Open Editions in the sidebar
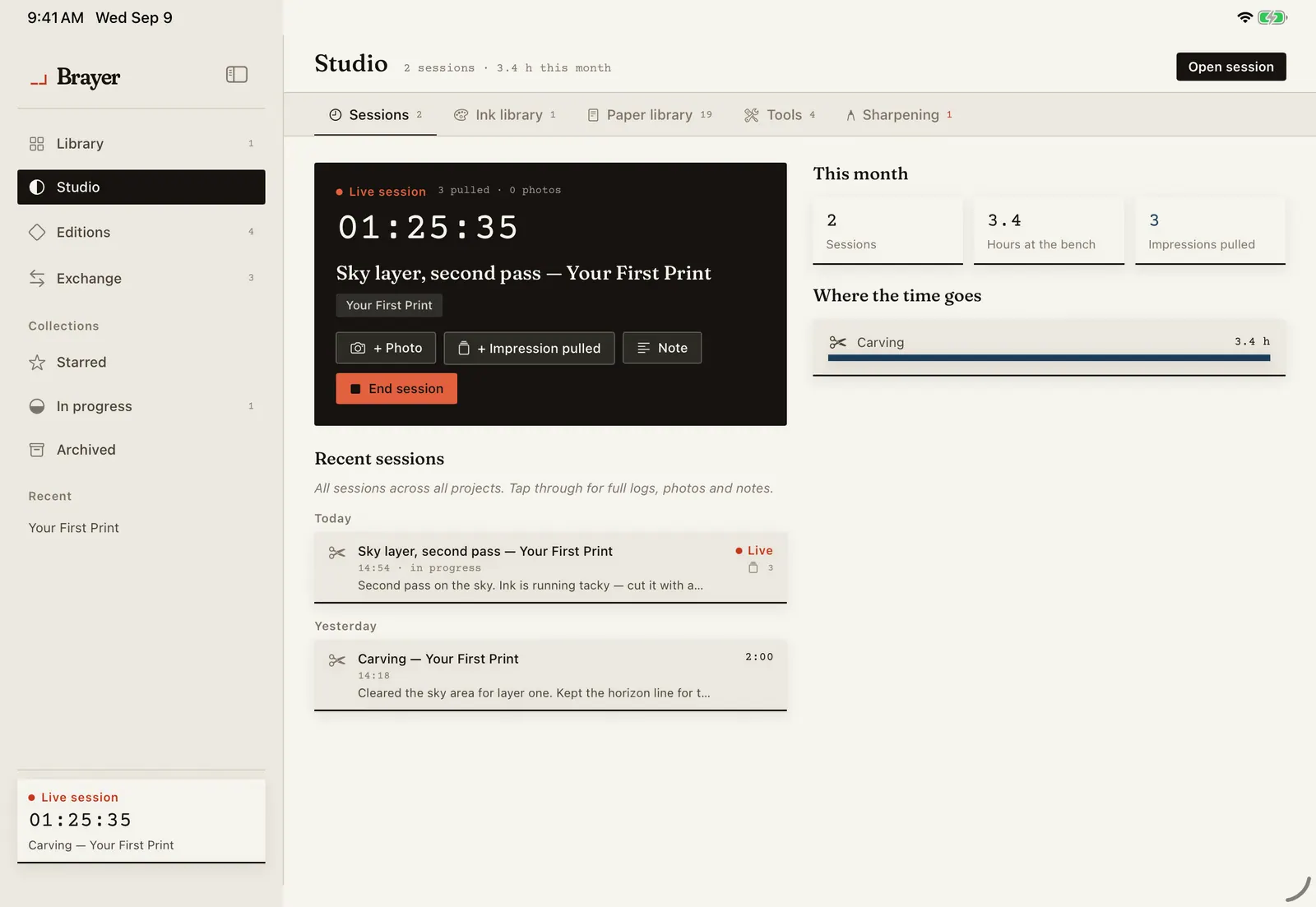This screenshot has width=1316, height=907. [x=141, y=233]
